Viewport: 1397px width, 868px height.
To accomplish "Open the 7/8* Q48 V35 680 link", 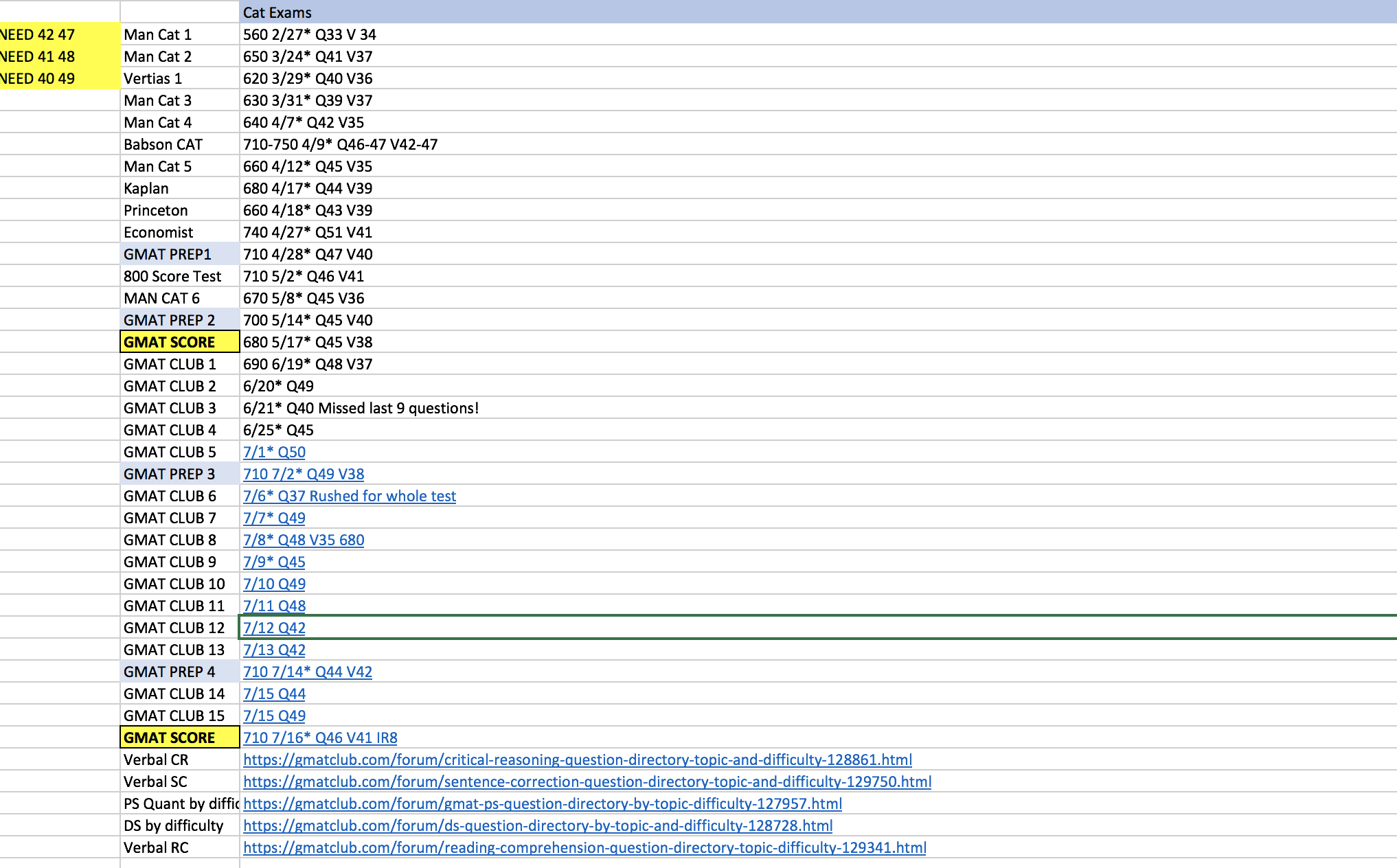I will pyautogui.click(x=303, y=539).
